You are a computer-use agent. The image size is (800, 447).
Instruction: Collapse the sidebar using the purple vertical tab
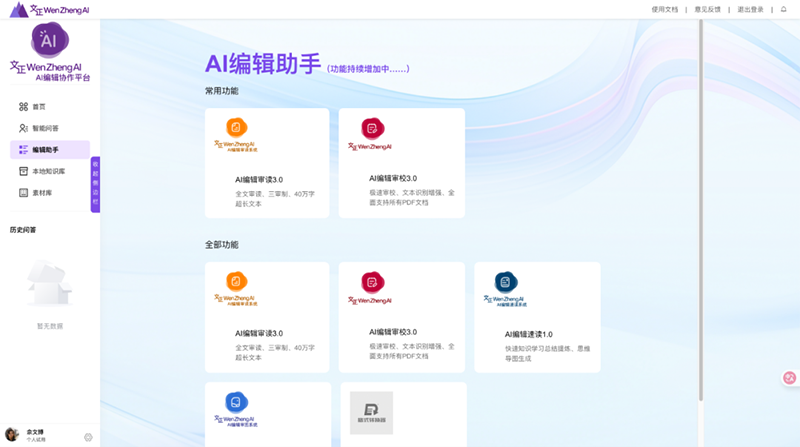tap(96, 185)
